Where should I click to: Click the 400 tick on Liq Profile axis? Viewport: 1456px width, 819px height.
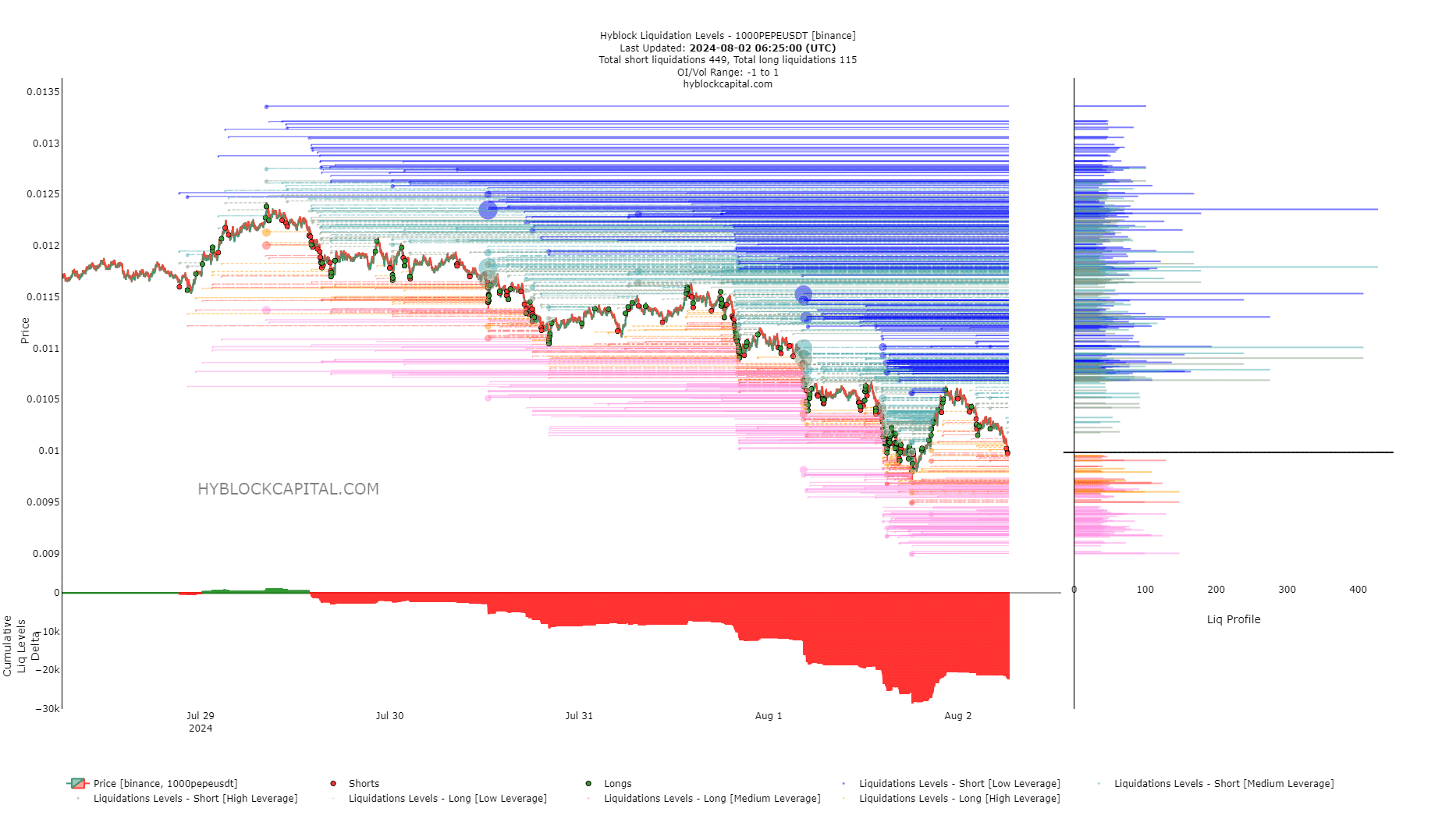click(x=1358, y=590)
